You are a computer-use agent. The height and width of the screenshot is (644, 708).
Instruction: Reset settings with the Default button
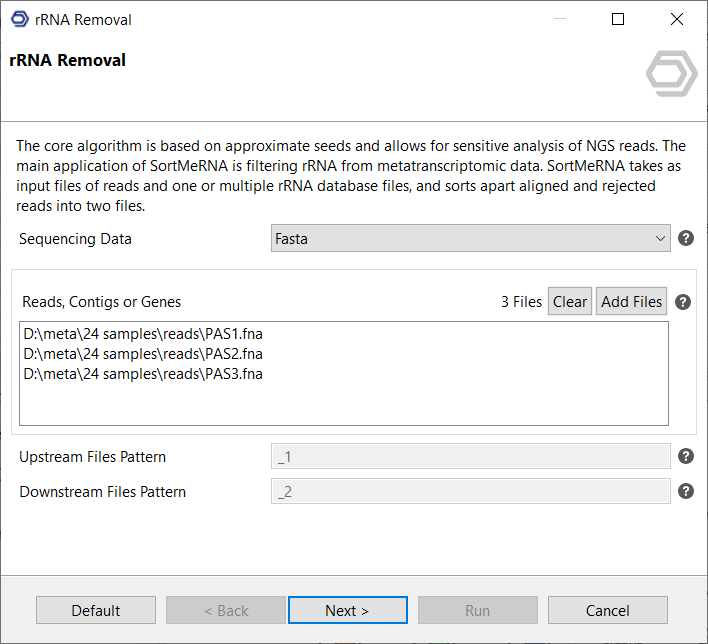click(96, 610)
